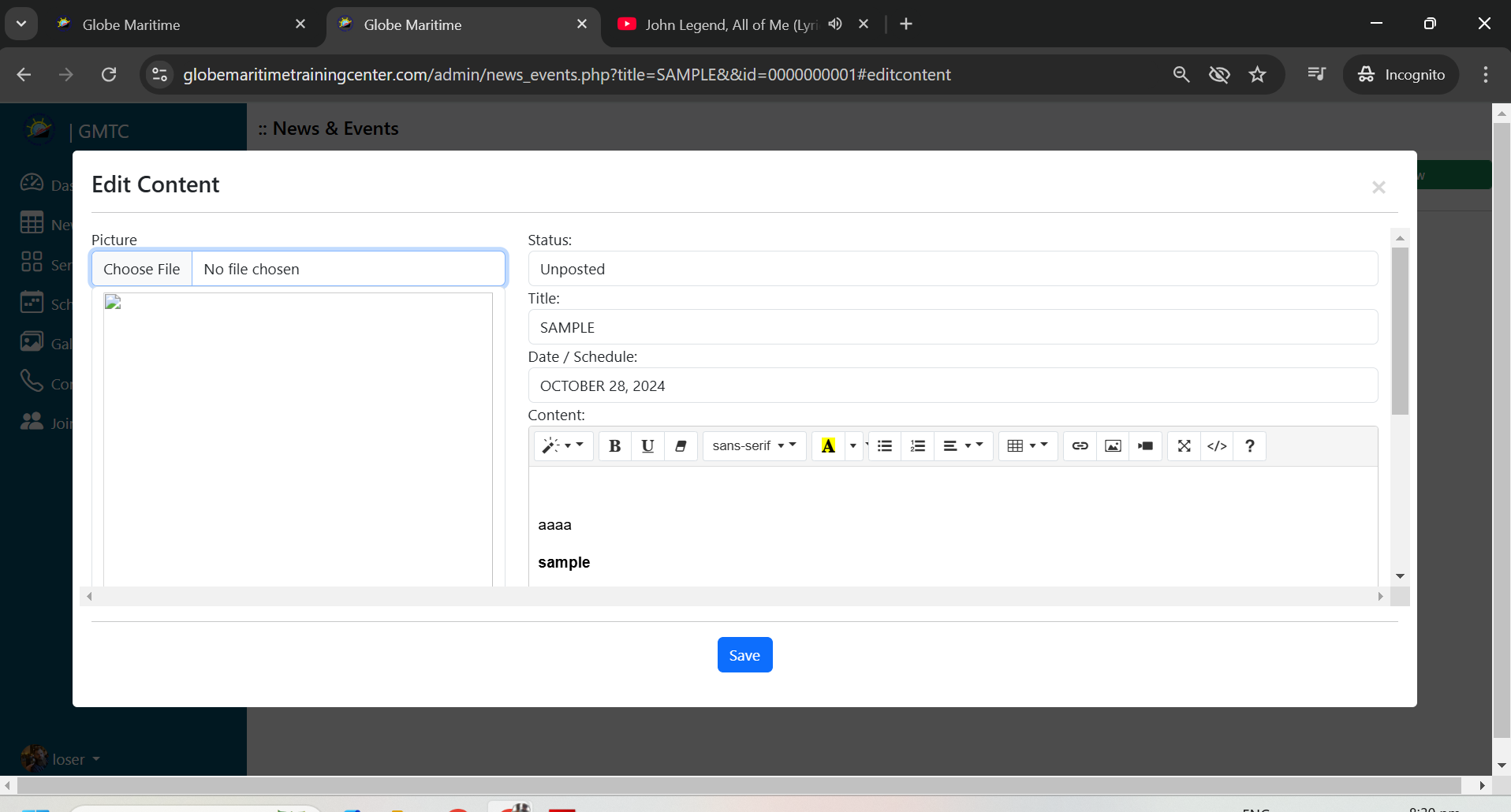This screenshot has width=1511, height=812.
Task: Expand the magic wand style dropdown
Action: (x=563, y=446)
